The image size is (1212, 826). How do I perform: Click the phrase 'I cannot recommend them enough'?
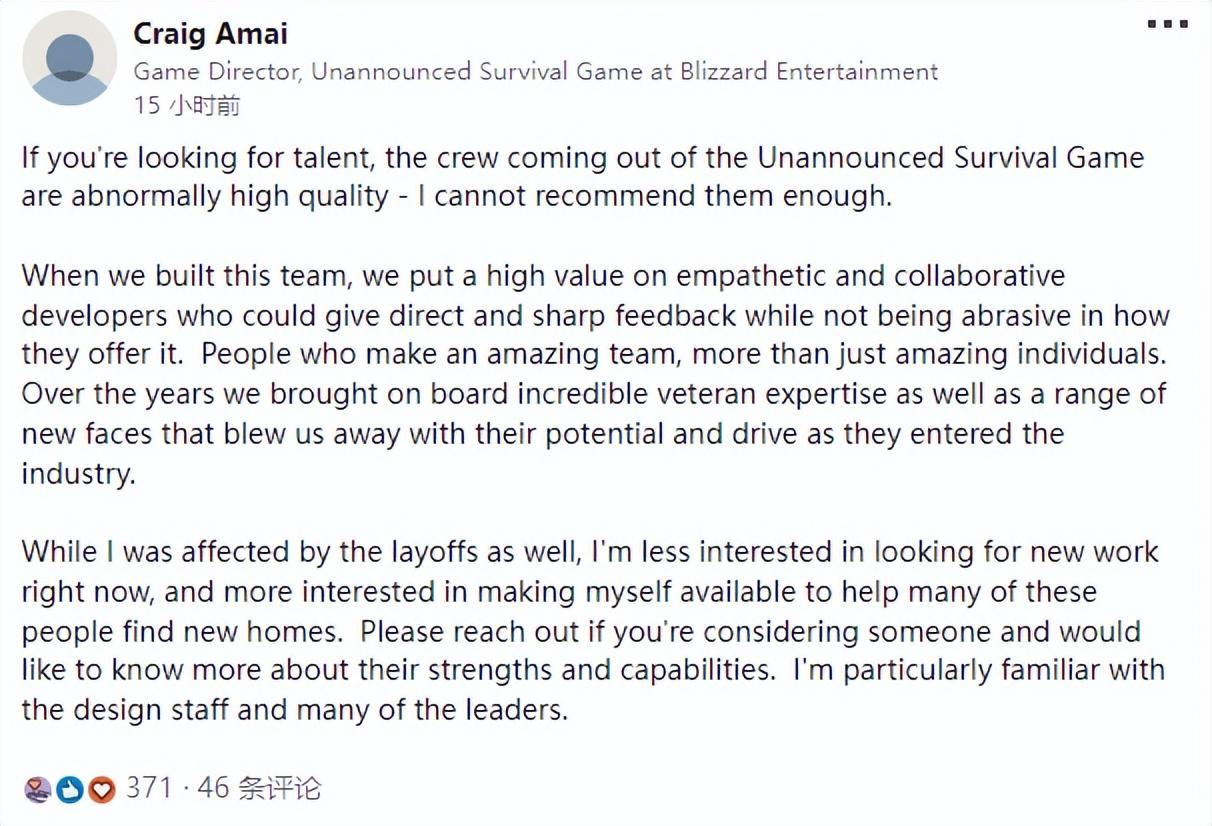coord(653,195)
